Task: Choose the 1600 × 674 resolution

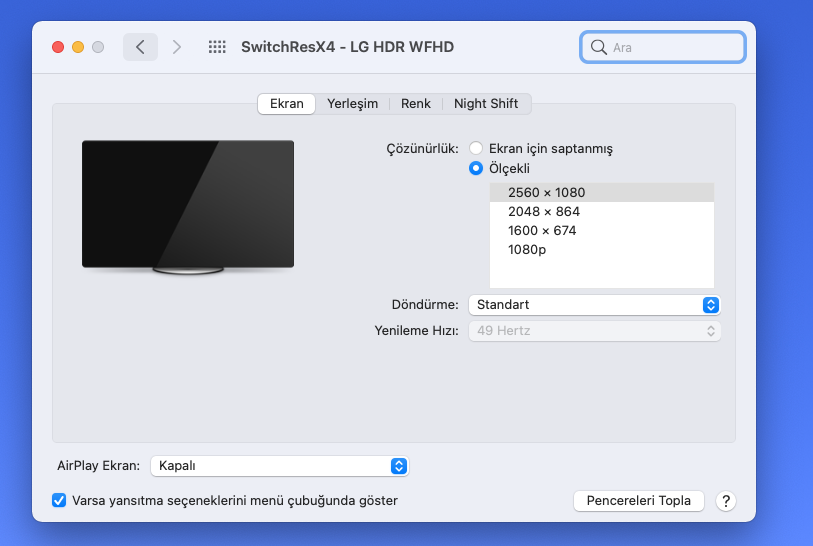Action: pos(601,231)
